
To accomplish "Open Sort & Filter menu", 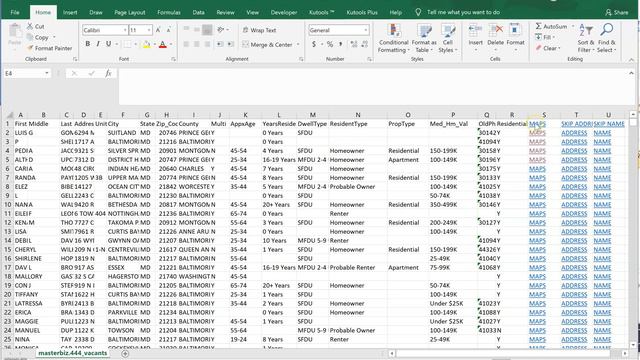I will click(x=586, y=38).
